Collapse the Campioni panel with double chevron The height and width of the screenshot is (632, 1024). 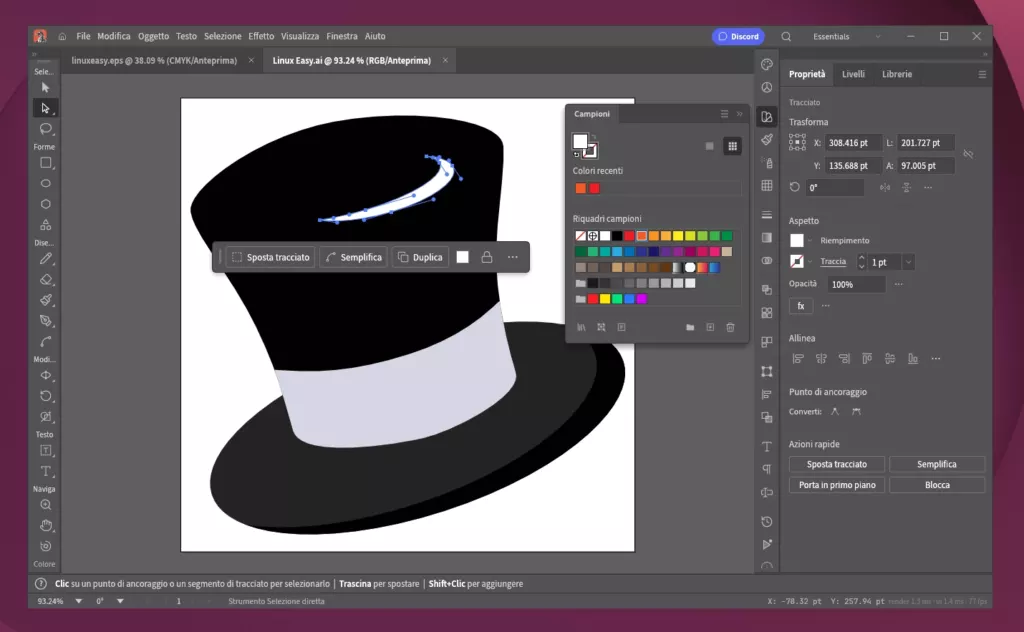[x=739, y=114]
